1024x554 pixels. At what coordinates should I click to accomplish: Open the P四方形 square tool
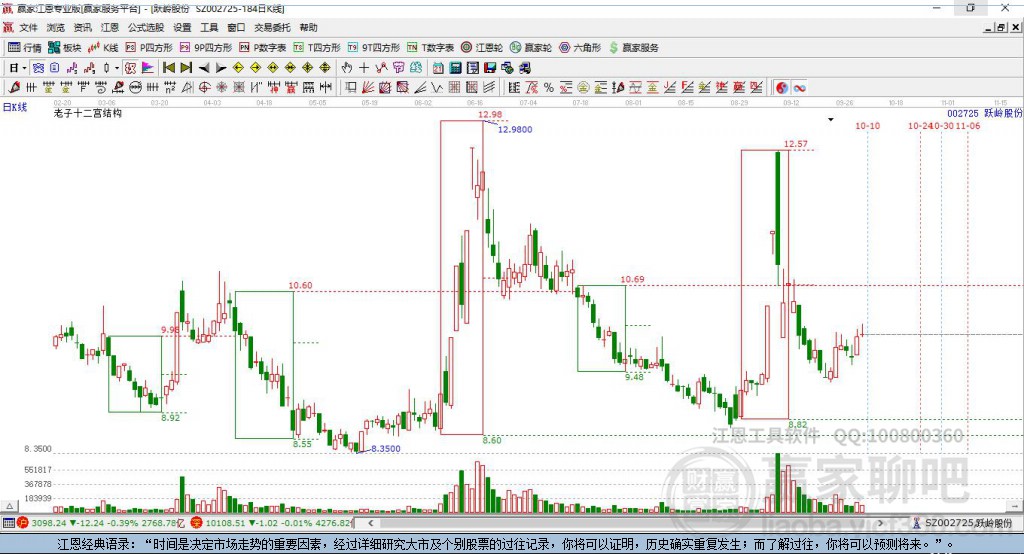(x=149, y=48)
